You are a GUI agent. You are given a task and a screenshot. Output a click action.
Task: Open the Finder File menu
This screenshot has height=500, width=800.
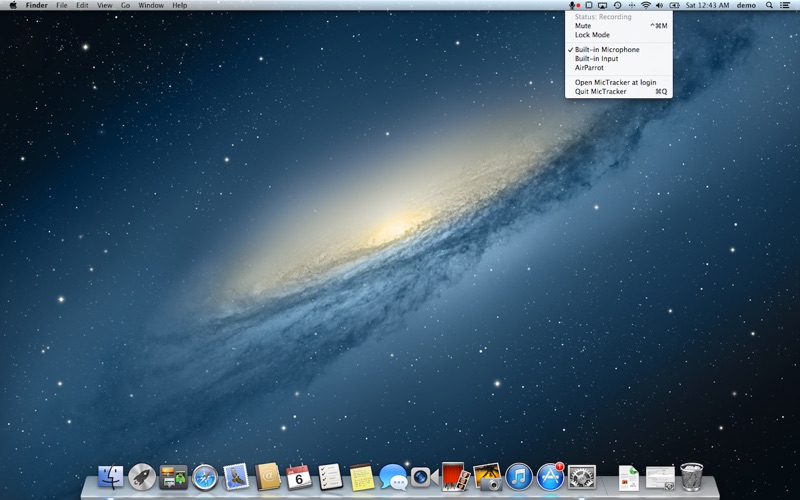(62, 5)
